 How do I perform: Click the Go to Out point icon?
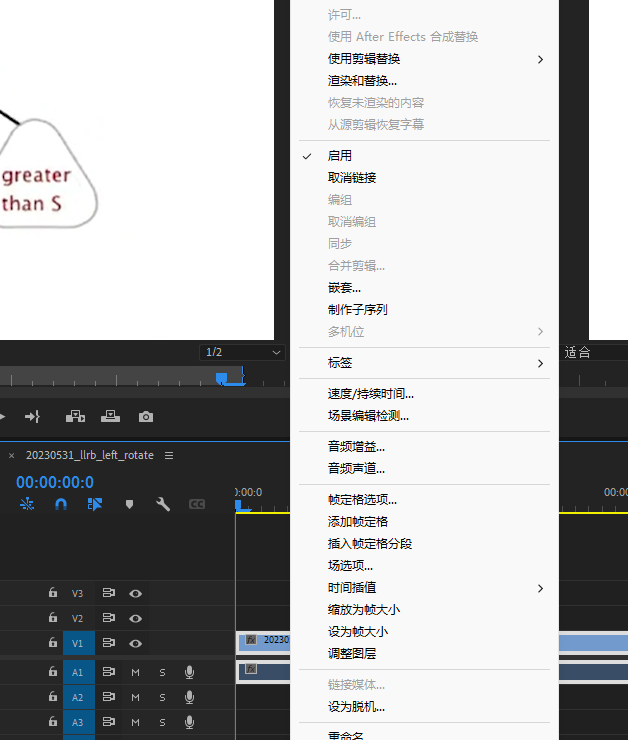click(32, 416)
